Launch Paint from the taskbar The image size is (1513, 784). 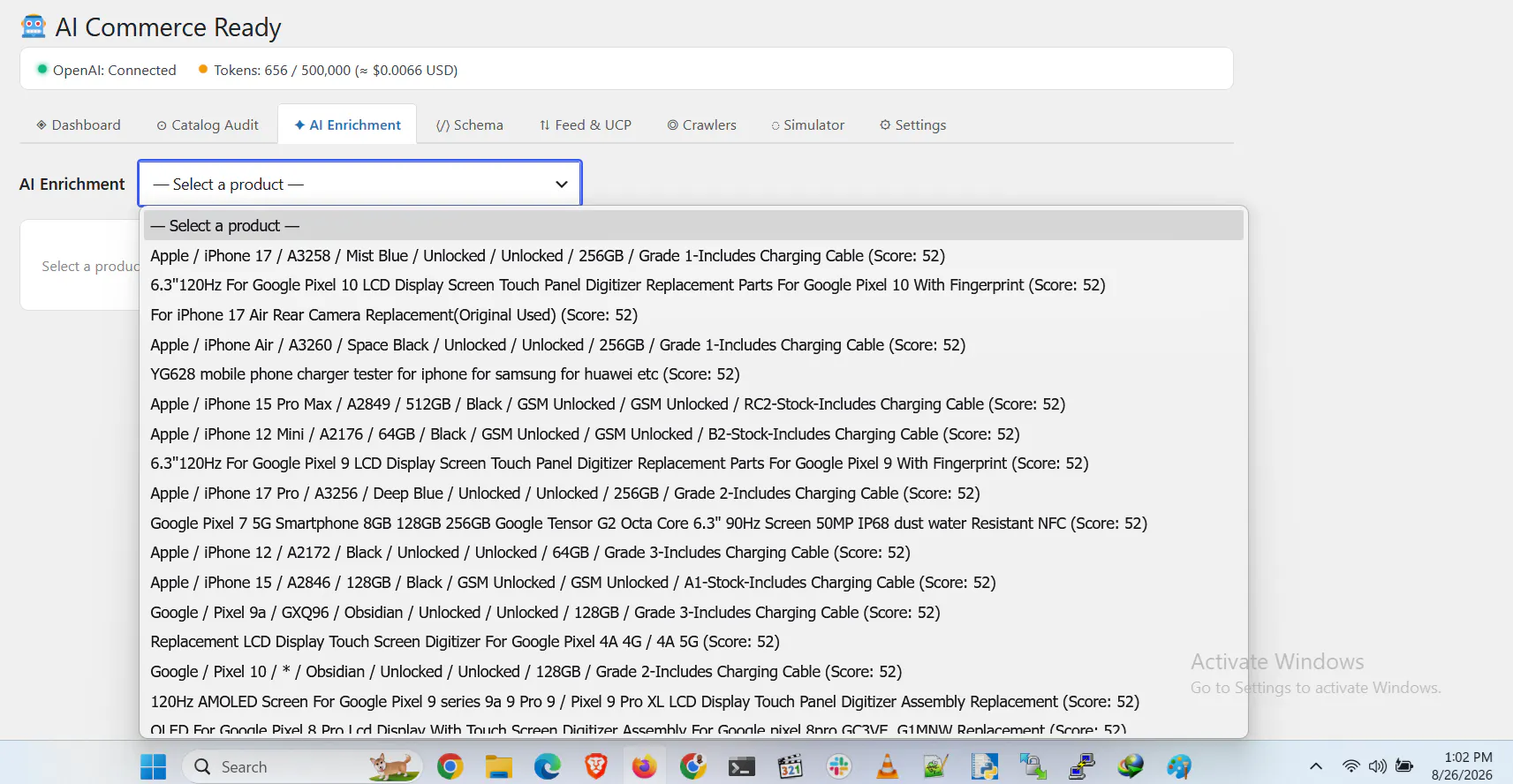(x=1179, y=766)
